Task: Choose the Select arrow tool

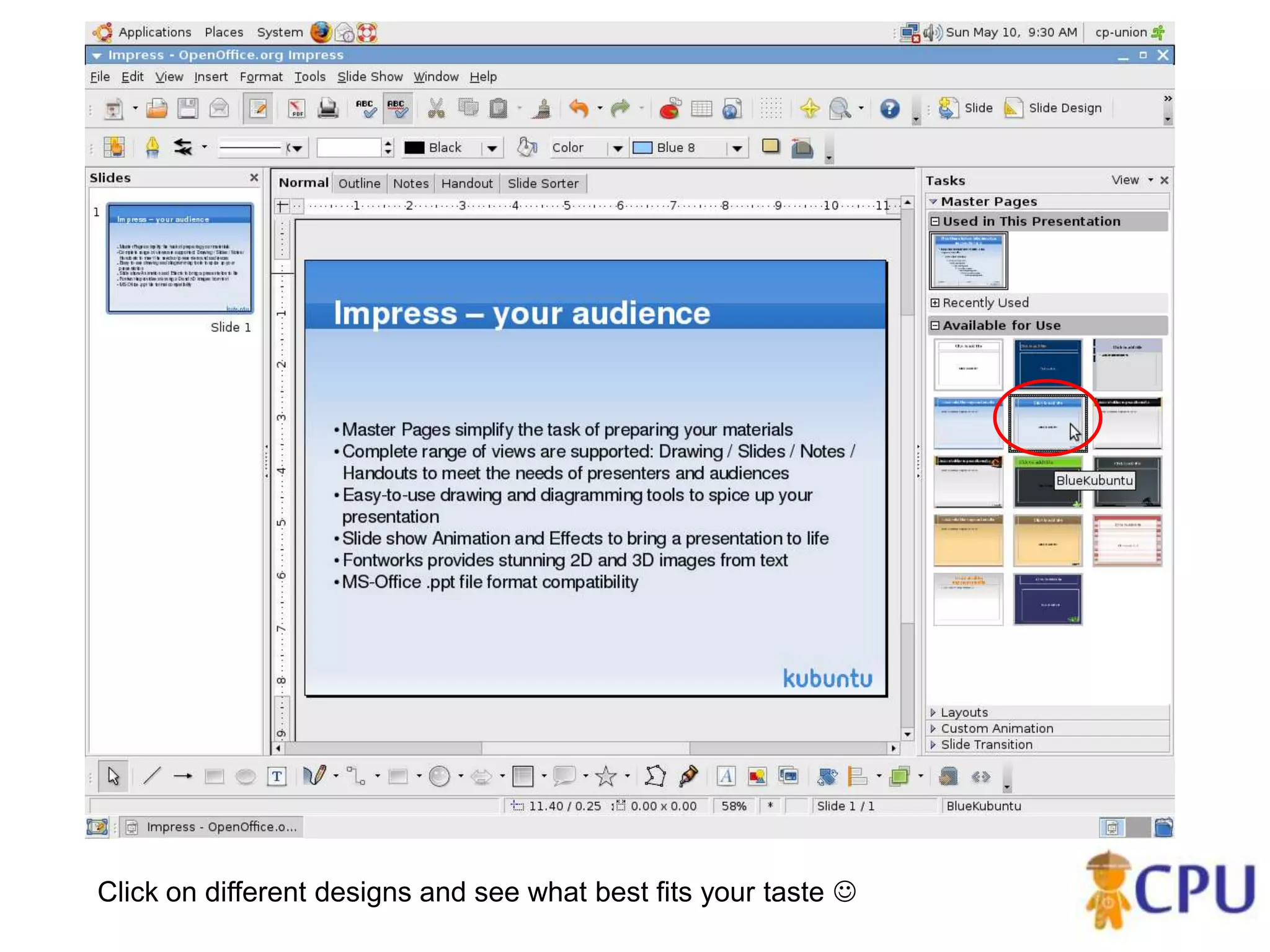Action: pyautogui.click(x=113, y=776)
